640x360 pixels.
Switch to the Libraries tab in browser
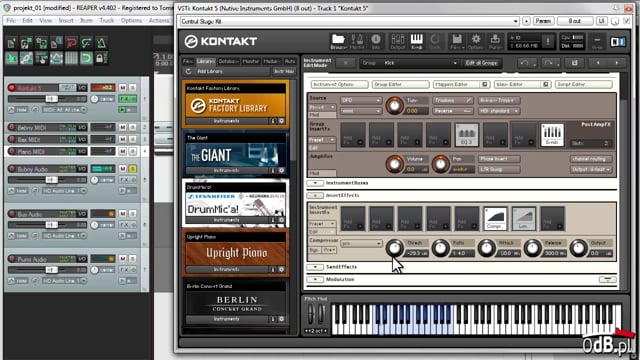tap(205, 61)
